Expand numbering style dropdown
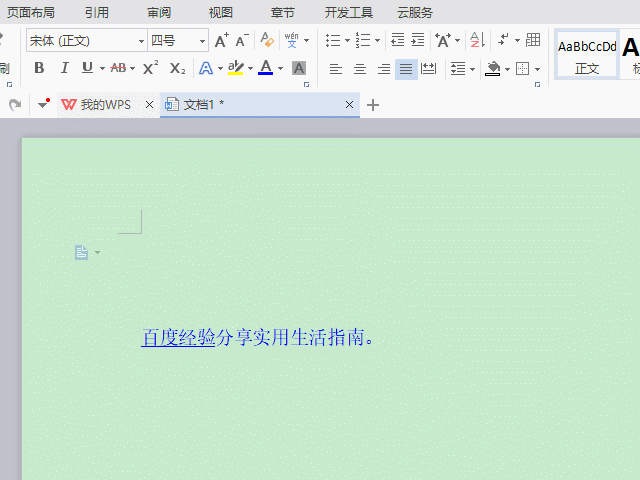Screen dimensions: 640x480 tap(377, 40)
